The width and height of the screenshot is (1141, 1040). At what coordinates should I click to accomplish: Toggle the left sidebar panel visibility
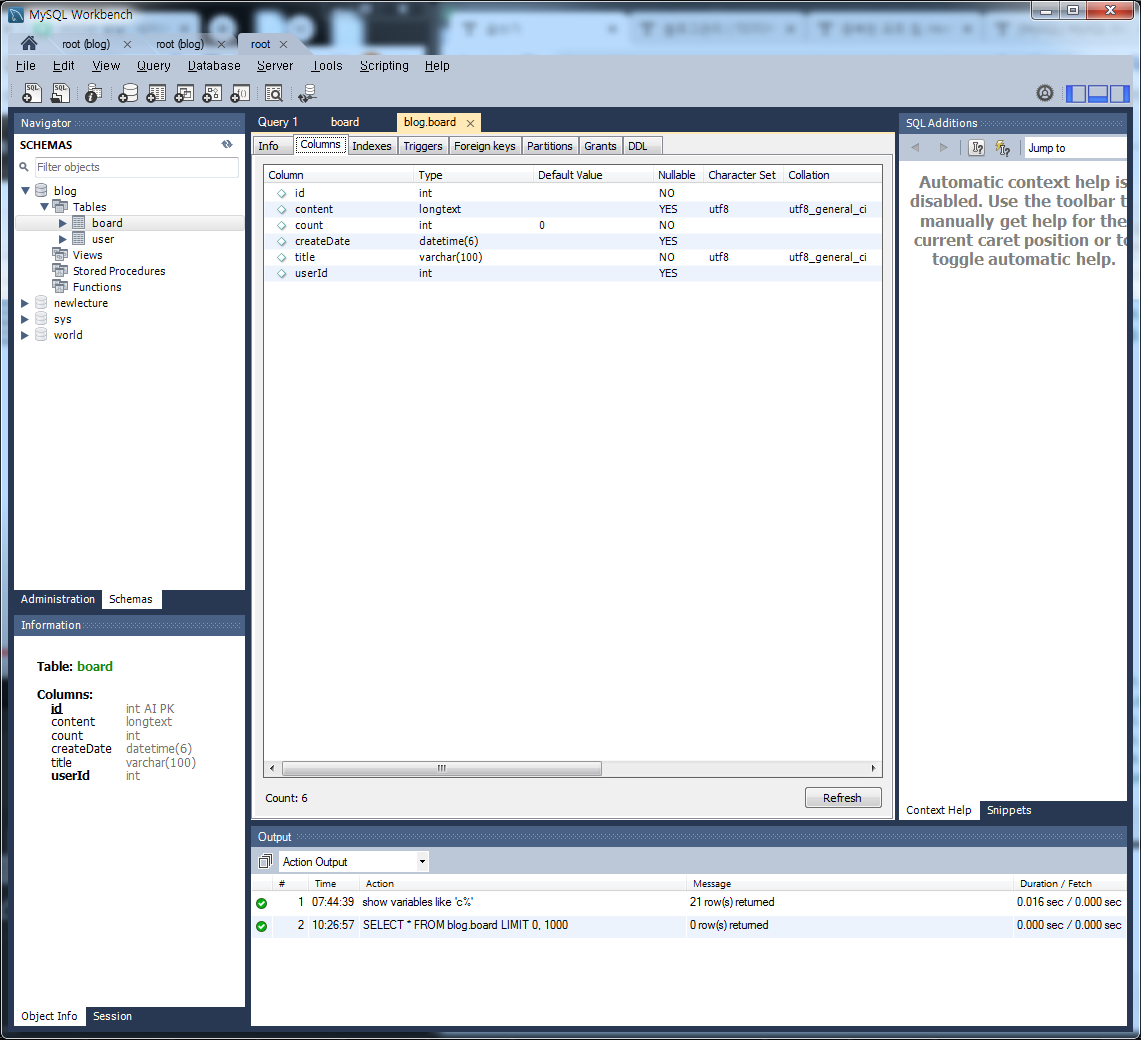tap(1076, 93)
